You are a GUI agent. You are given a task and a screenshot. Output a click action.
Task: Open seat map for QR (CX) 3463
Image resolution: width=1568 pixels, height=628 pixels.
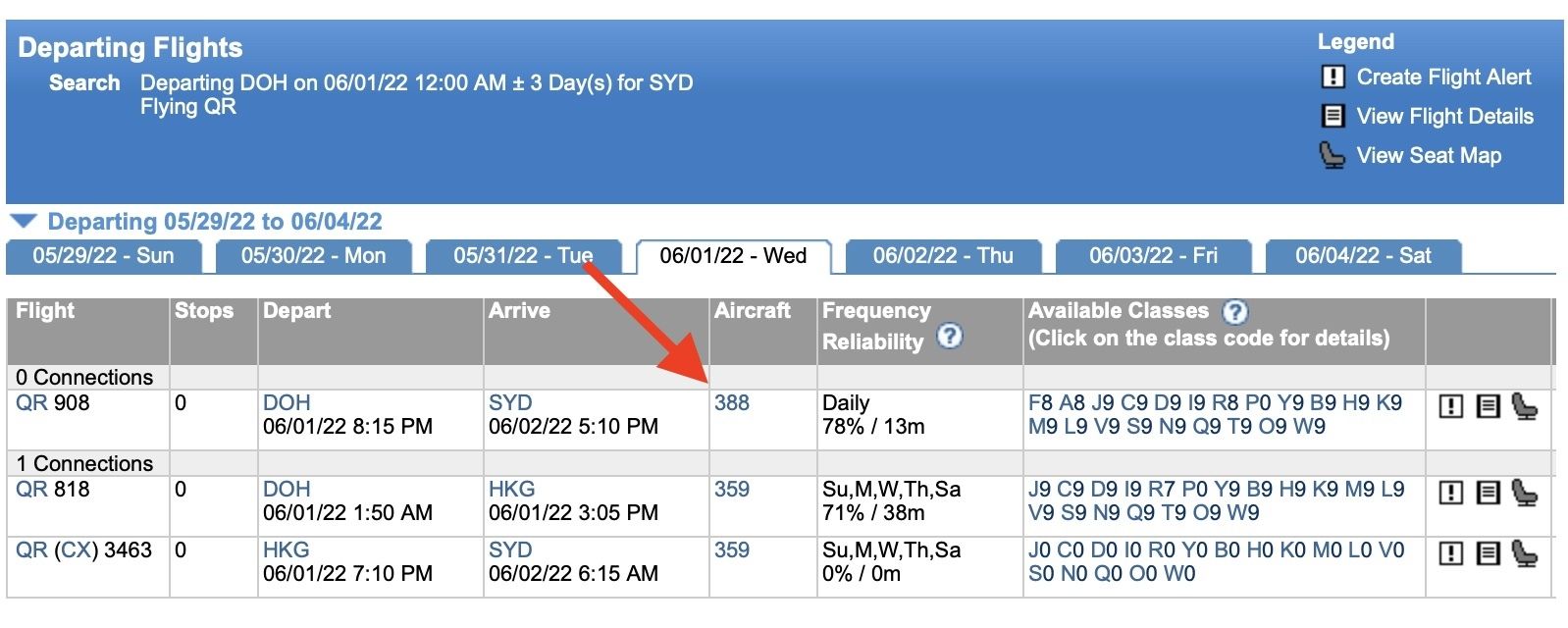(x=1524, y=552)
